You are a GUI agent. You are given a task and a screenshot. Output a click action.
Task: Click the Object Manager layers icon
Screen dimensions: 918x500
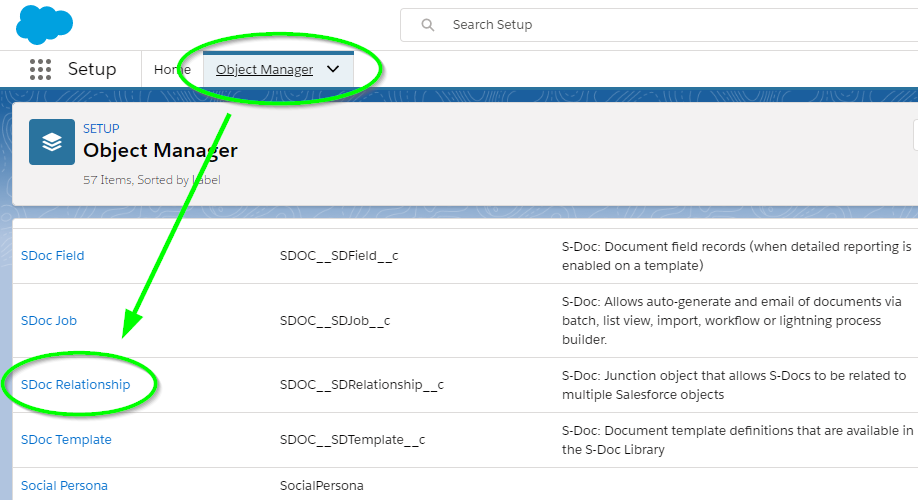[52, 142]
